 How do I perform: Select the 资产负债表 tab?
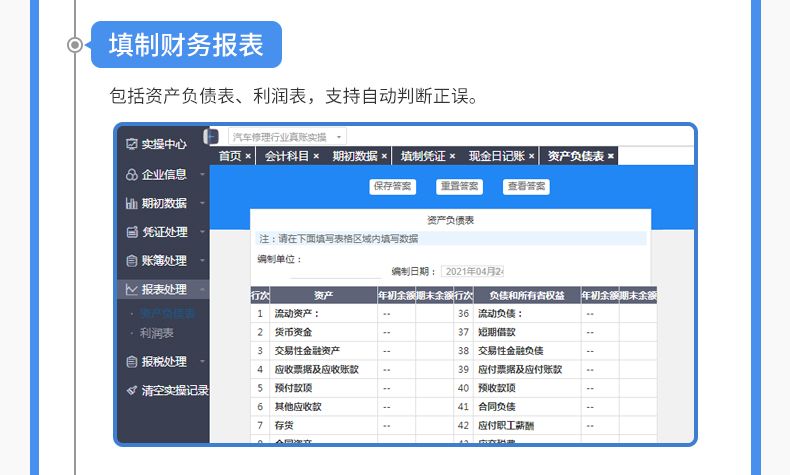(575, 157)
